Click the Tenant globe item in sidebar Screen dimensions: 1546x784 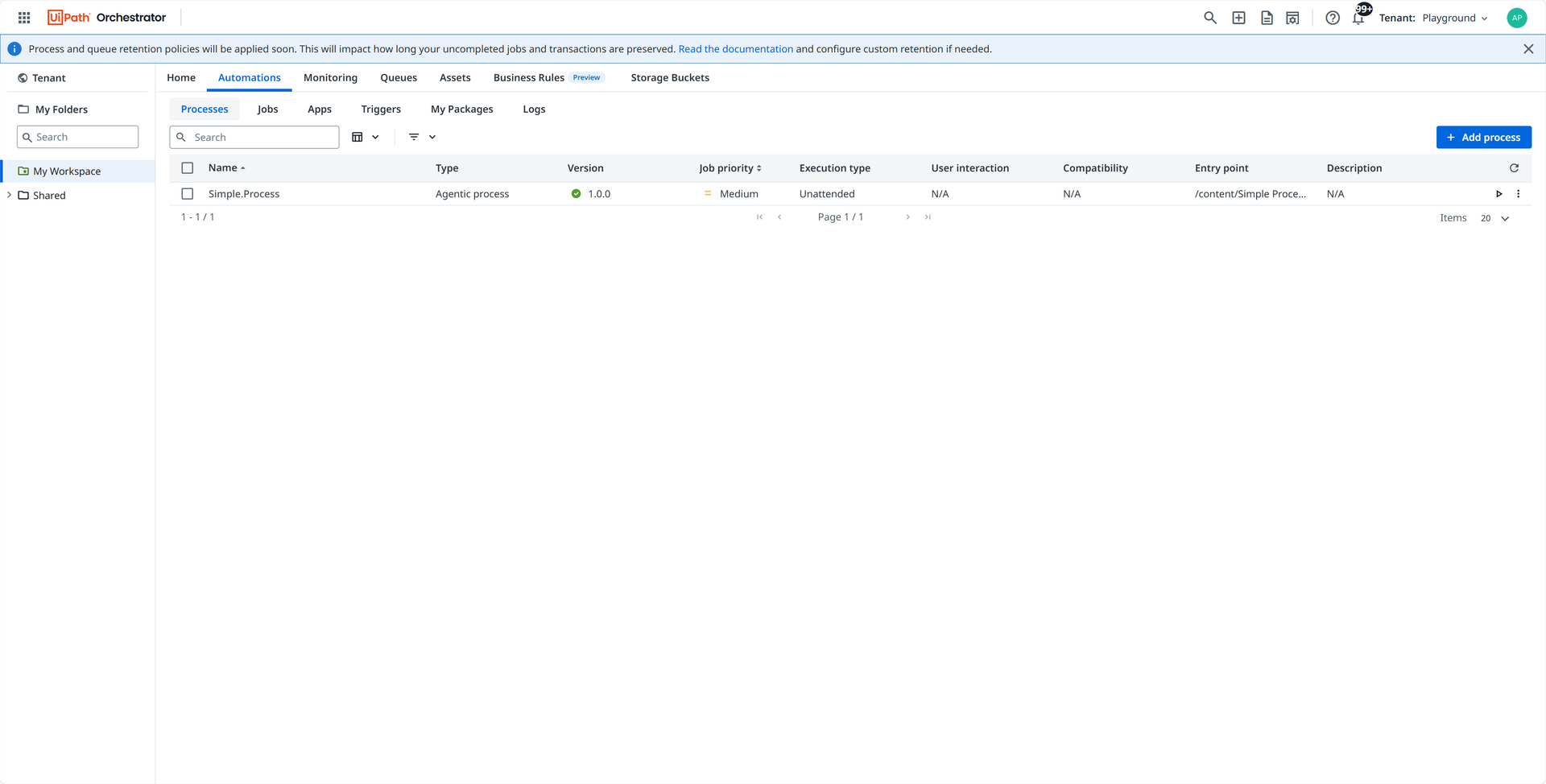(x=41, y=78)
